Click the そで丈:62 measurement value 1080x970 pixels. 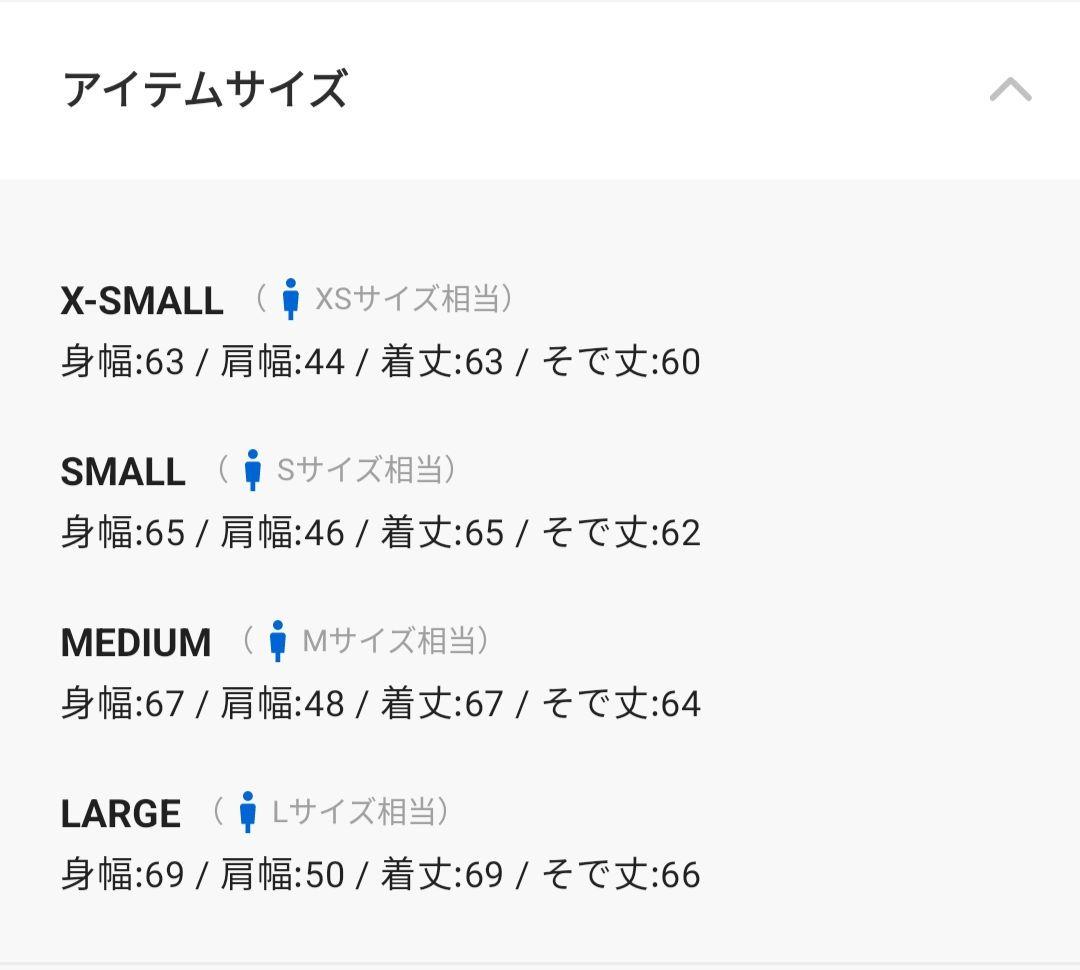coord(621,533)
